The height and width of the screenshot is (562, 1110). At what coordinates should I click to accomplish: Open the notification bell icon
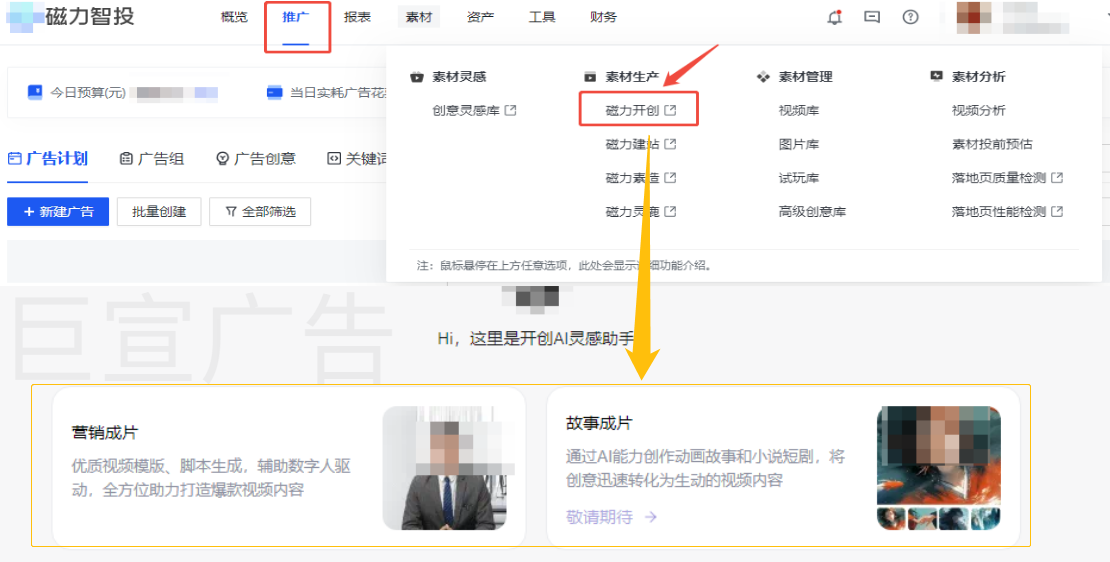835,17
